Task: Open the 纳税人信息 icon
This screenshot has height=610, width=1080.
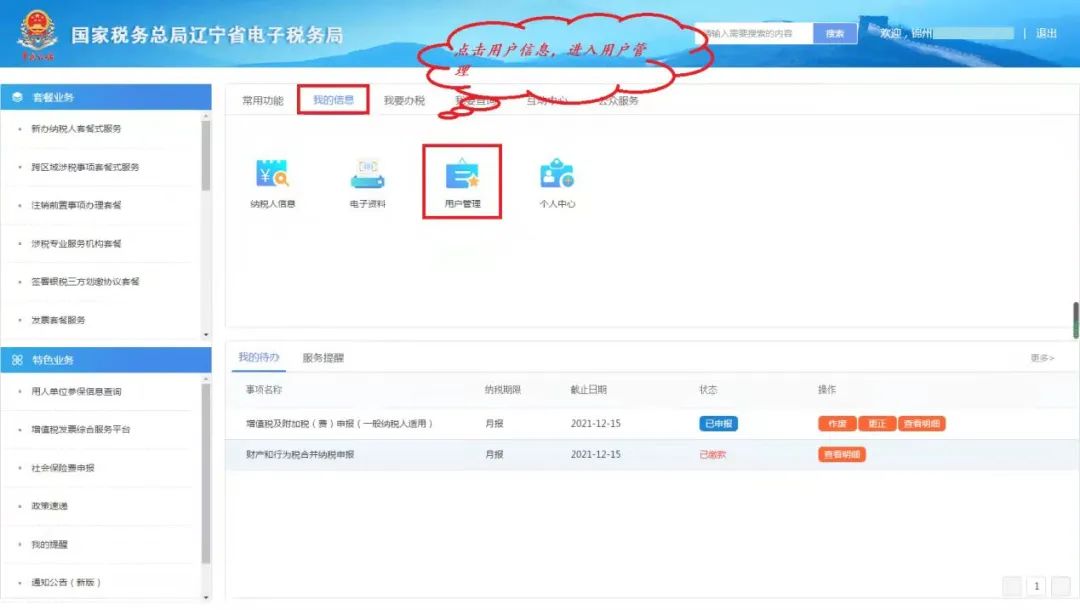Action: click(x=273, y=182)
